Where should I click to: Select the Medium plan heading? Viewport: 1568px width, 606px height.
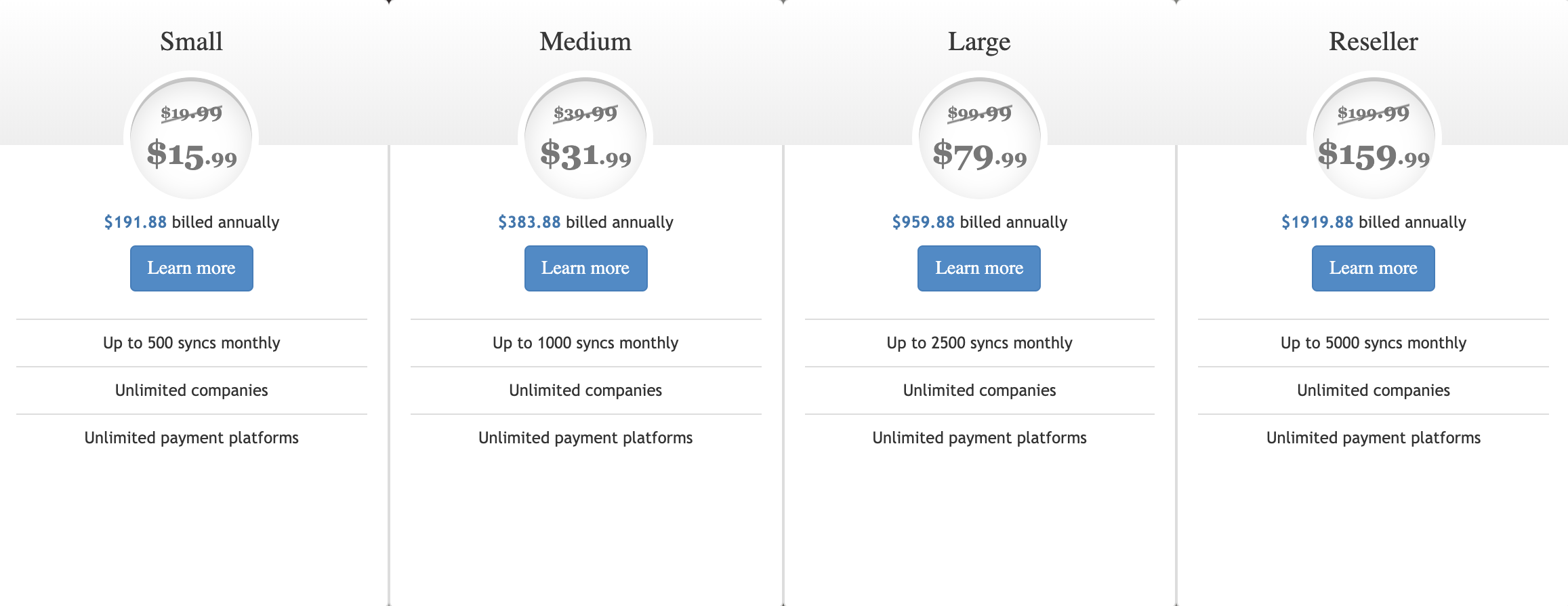[585, 41]
